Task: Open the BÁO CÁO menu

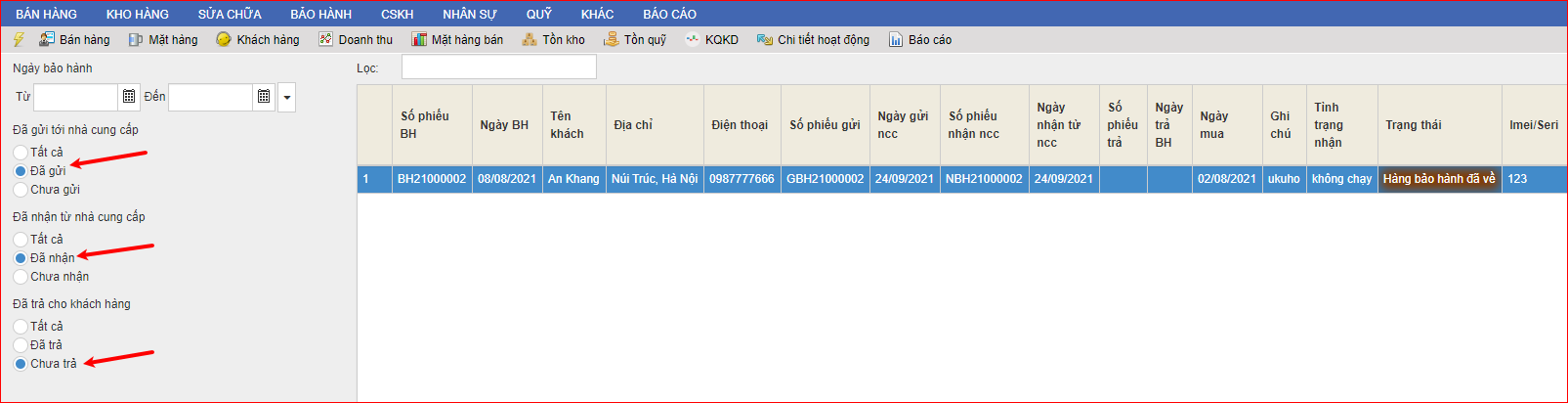Action: coord(669,14)
